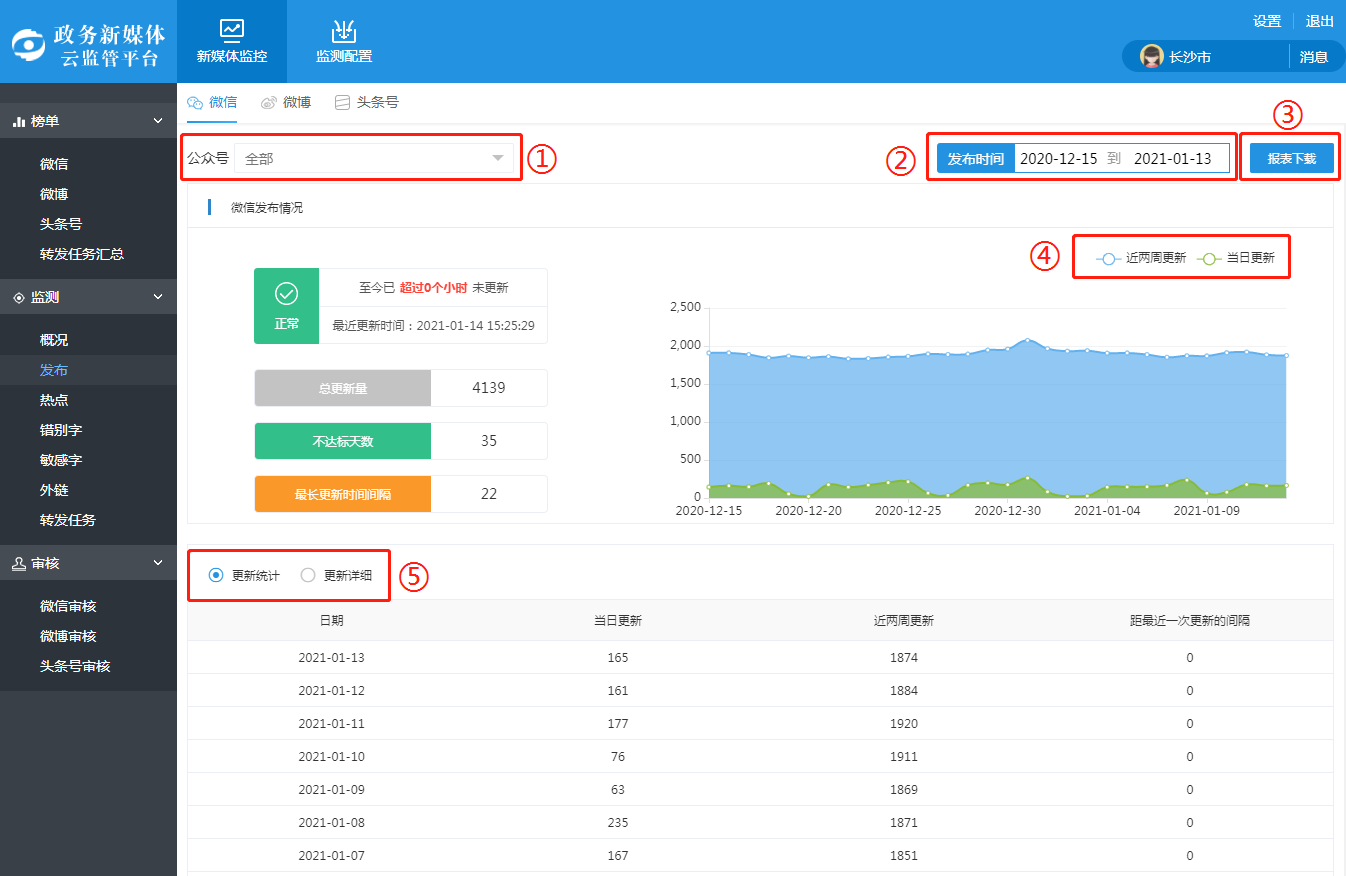Select the 更新详细 radio button

tap(308, 575)
